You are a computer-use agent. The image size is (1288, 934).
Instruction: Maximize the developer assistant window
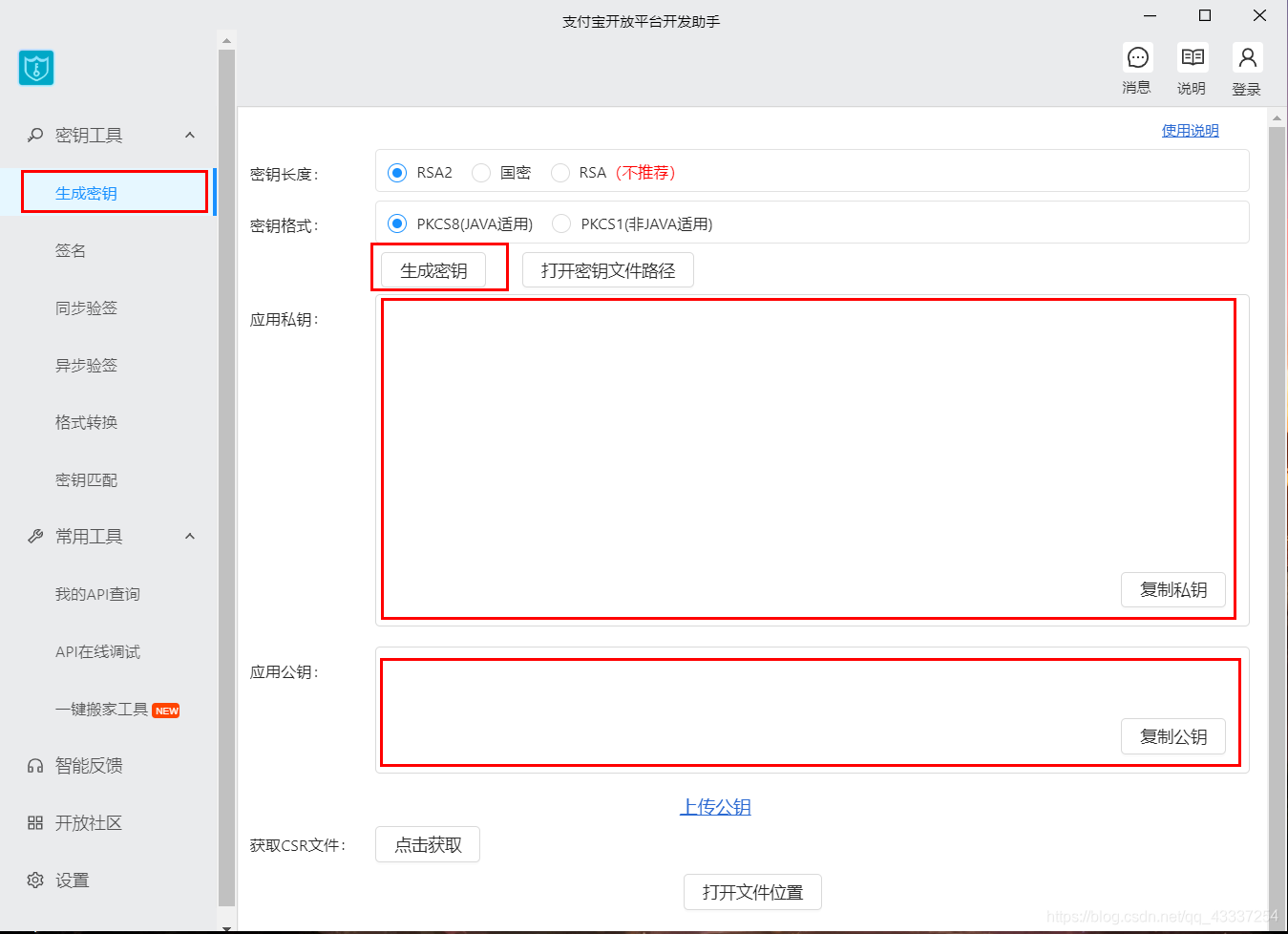click(1205, 15)
